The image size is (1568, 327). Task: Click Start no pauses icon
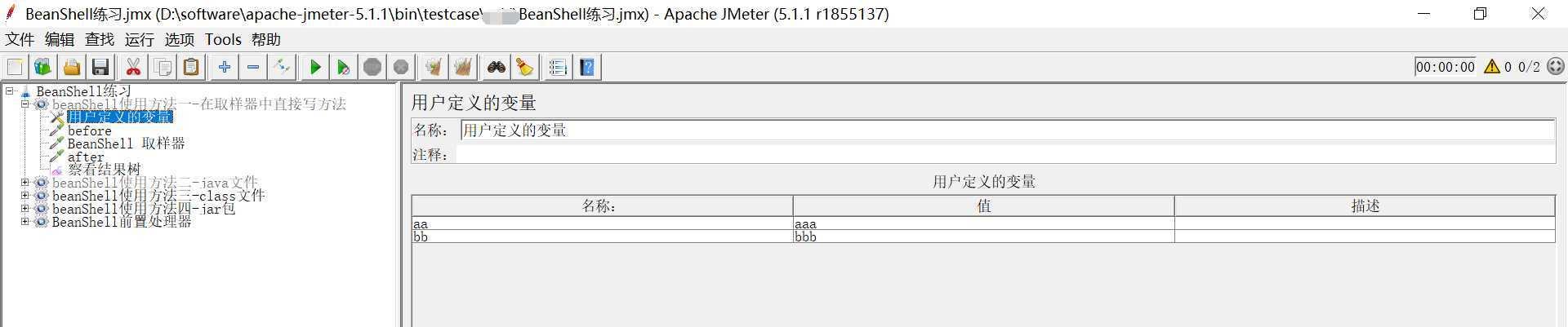tap(344, 67)
